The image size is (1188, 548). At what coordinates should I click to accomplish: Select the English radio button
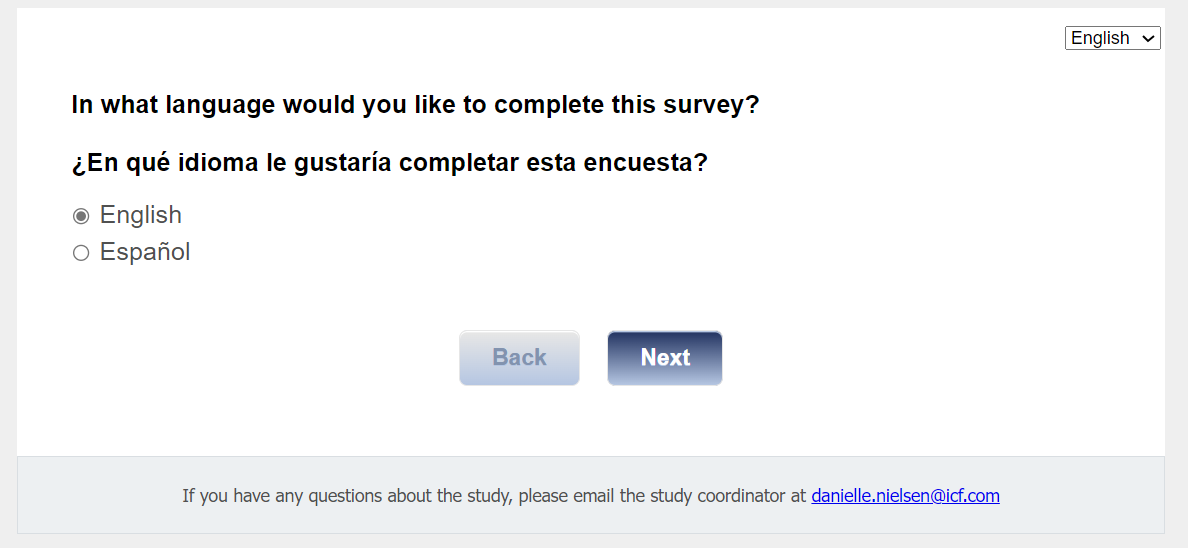tap(81, 216)
